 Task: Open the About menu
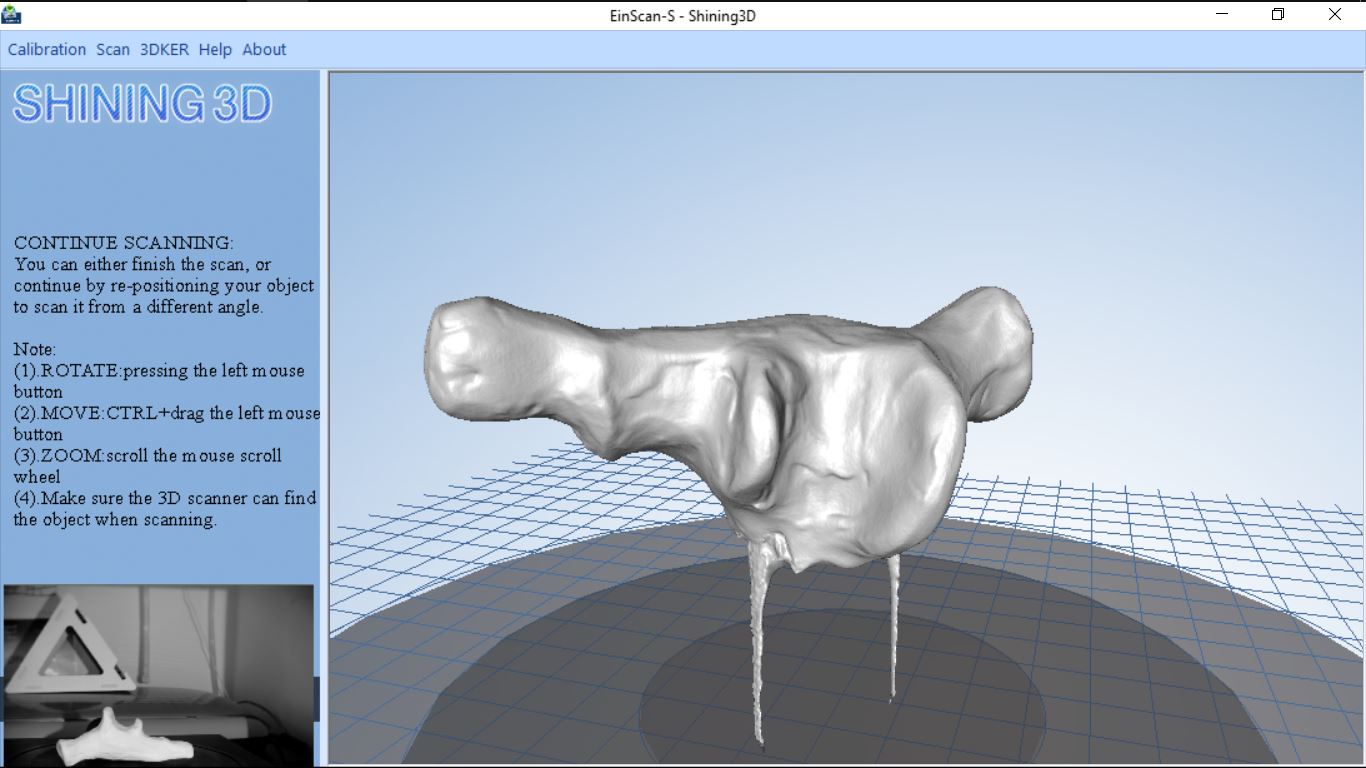click(x=264, y=49)
